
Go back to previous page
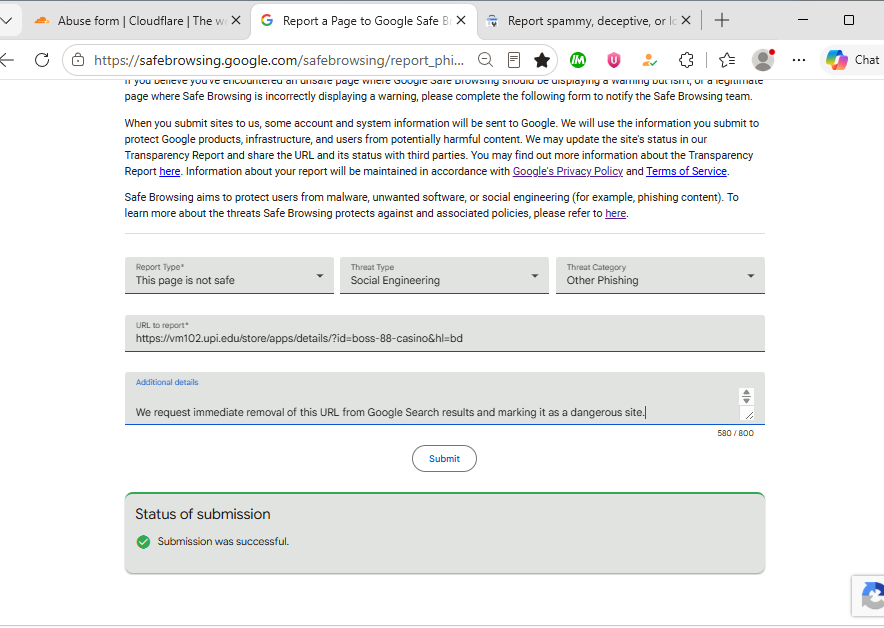point(7,60)
